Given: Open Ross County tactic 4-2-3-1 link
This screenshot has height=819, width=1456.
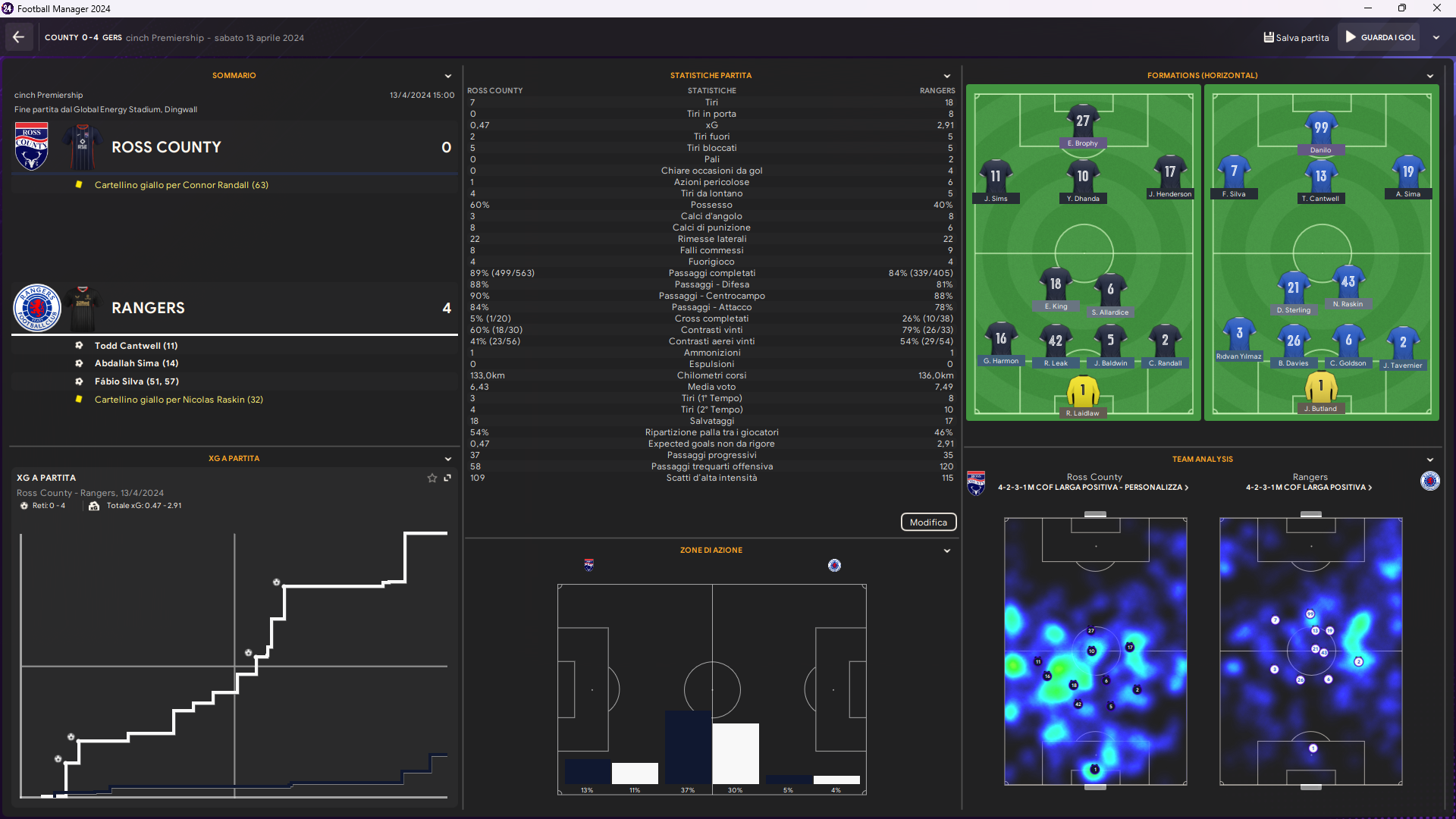Looking at the screenshot, I should [1093, 488].
